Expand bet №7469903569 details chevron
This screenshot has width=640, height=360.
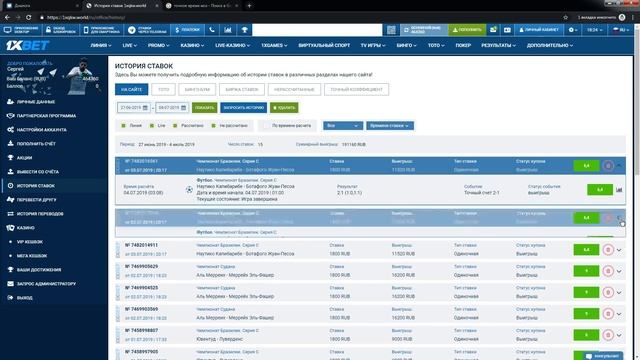619,314
